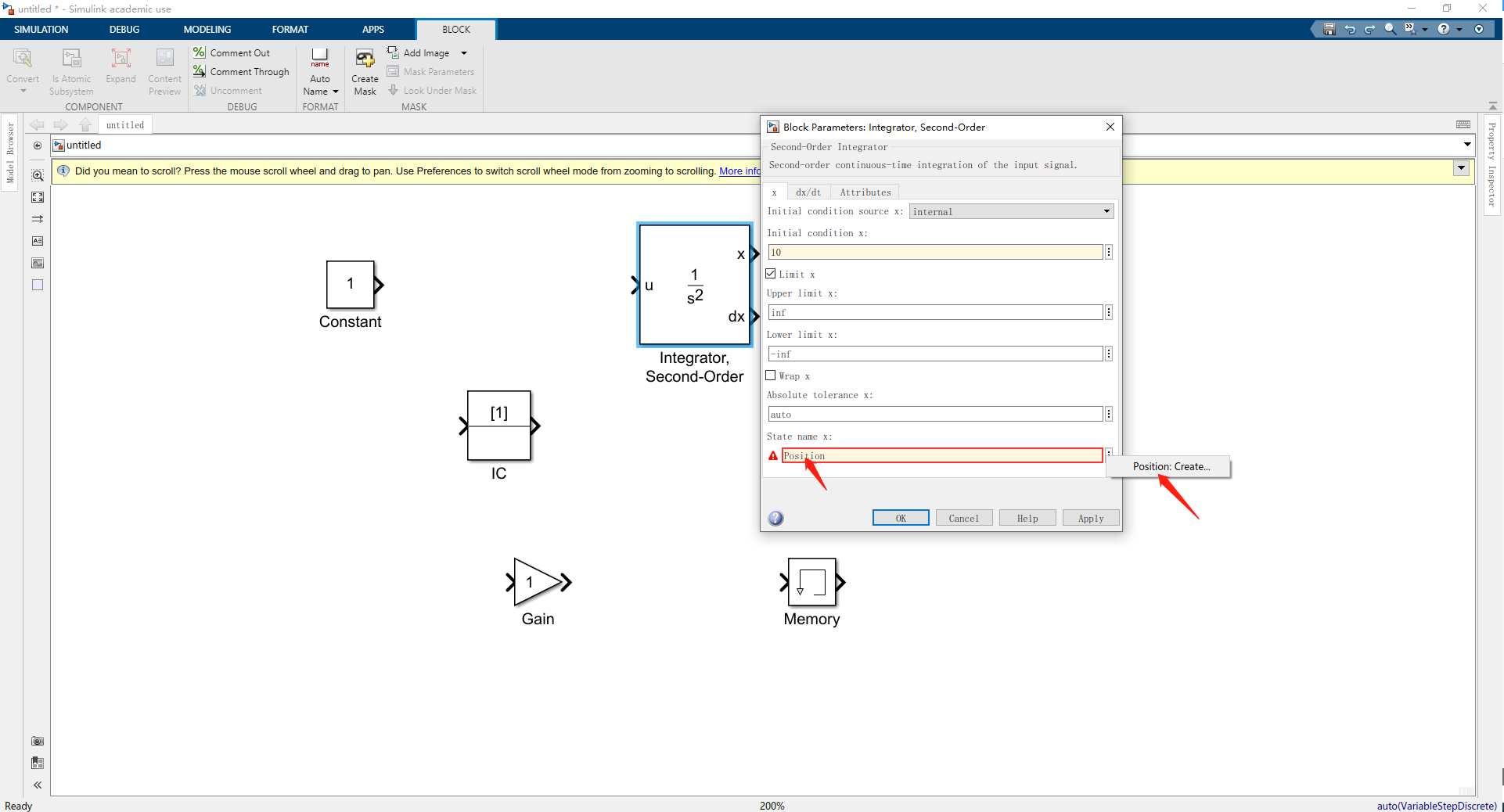This screenshot has height=812, width=1504.
Task: Click the Convert subsystem icon
Action: pyautogui.click(x=23, y=58)
